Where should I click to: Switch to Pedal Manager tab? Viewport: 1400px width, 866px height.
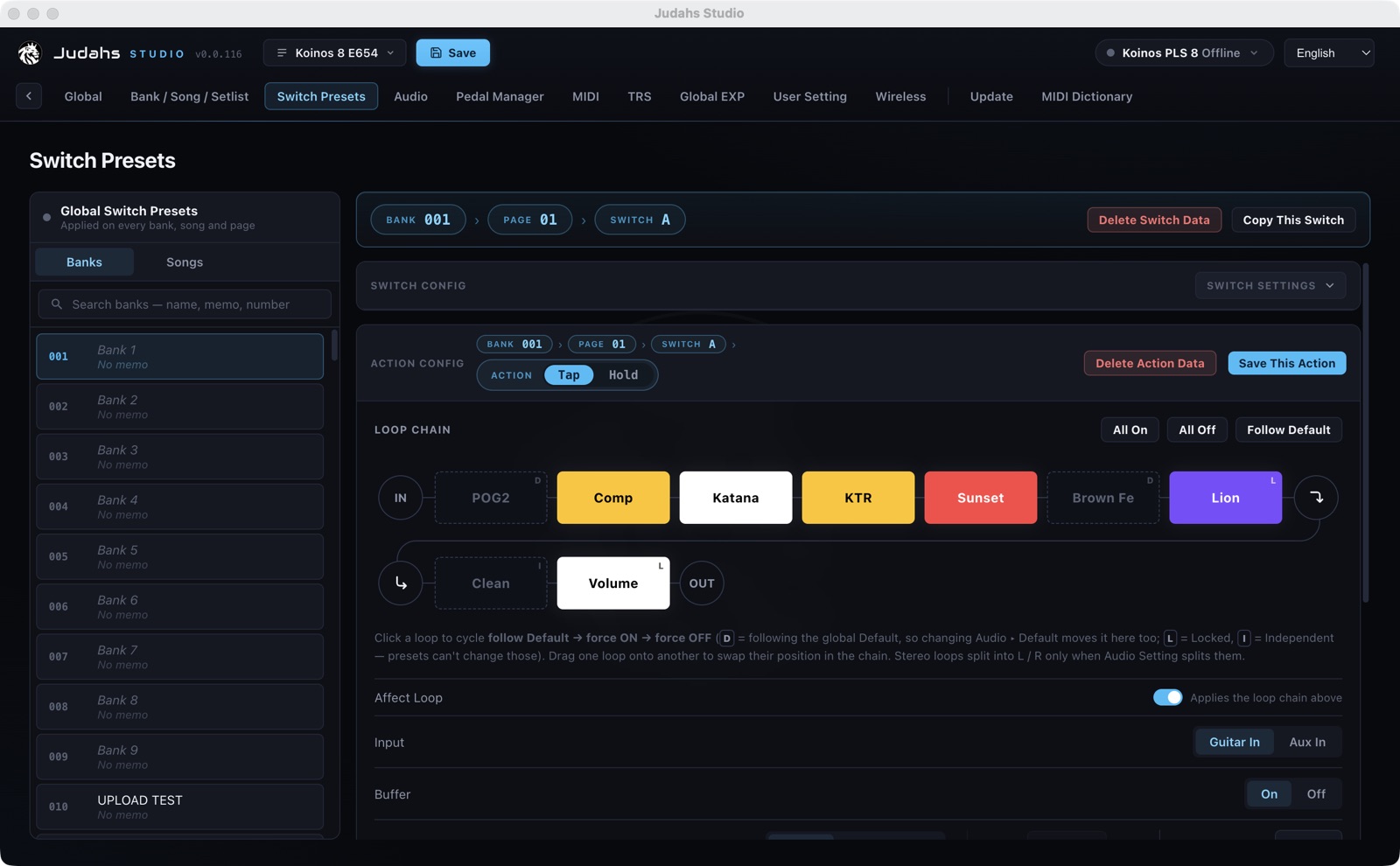point(500,96)
